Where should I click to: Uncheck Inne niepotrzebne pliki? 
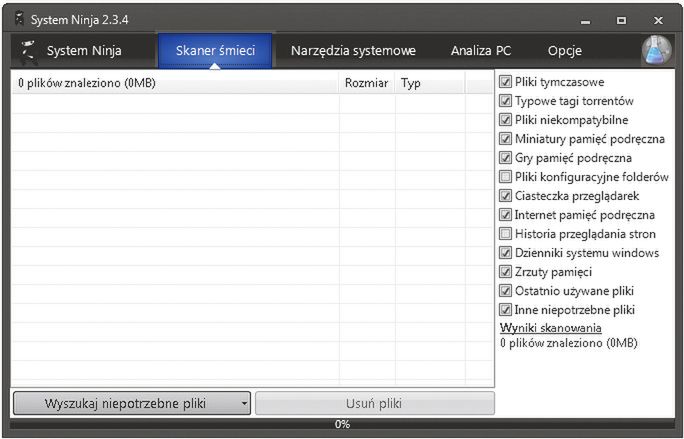(x=505, y=310)
